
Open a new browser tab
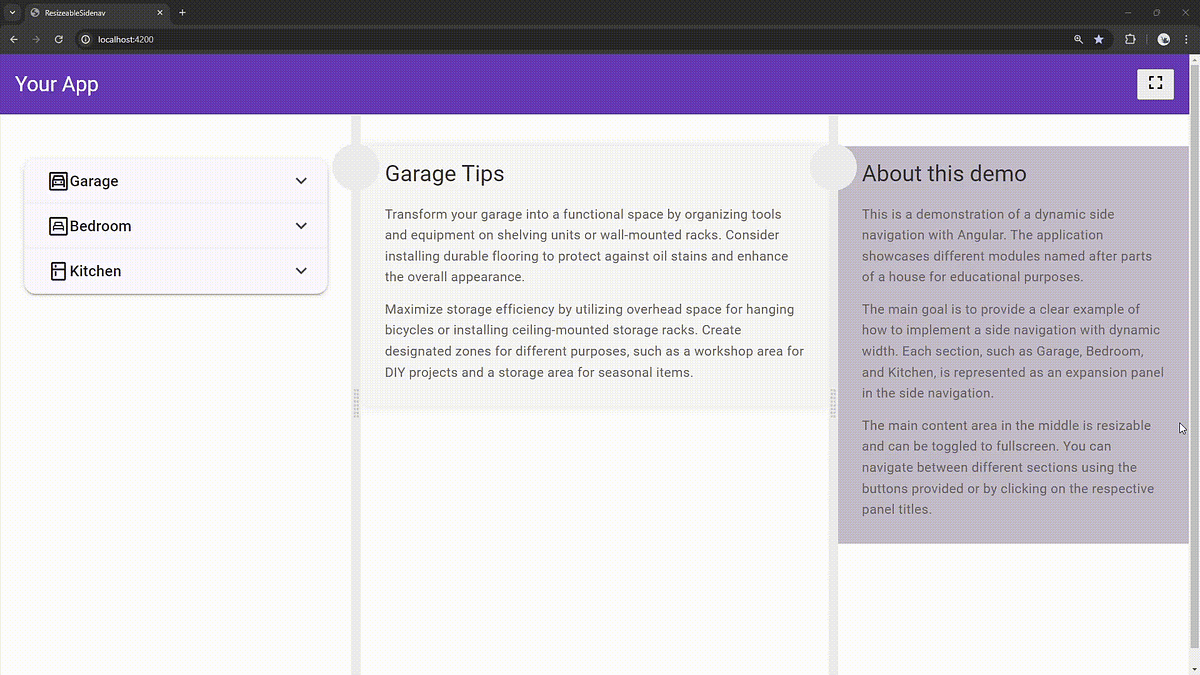(x=182, y=13)
